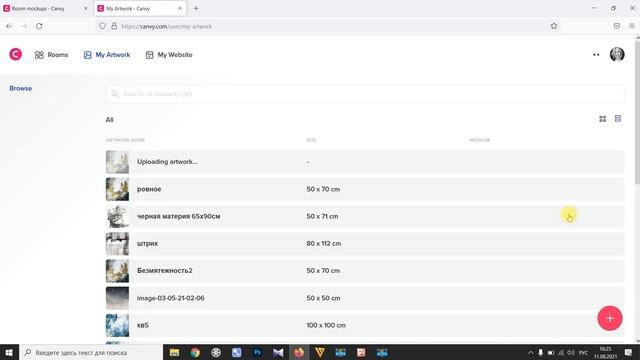Viewport: 640px width, 360px height.
Task: Close the Room mockups browser tab
Action: click(85, 8)
